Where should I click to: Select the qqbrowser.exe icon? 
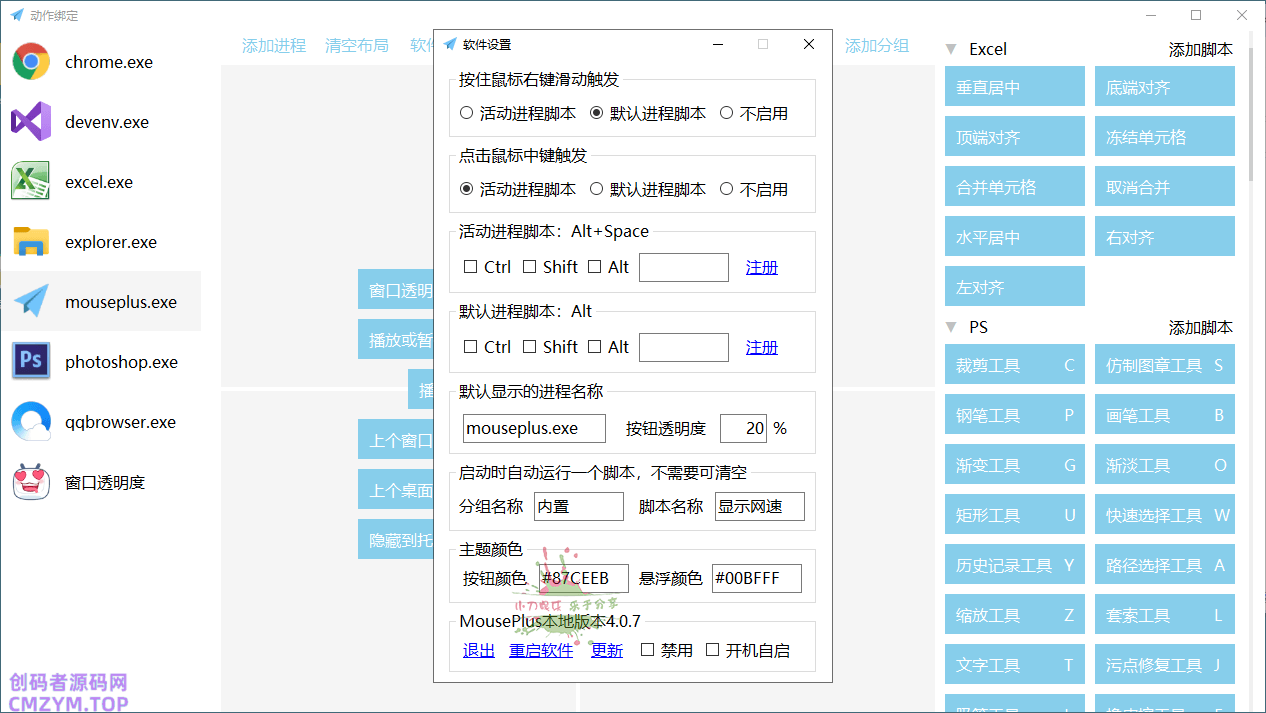tap(31, 422)
